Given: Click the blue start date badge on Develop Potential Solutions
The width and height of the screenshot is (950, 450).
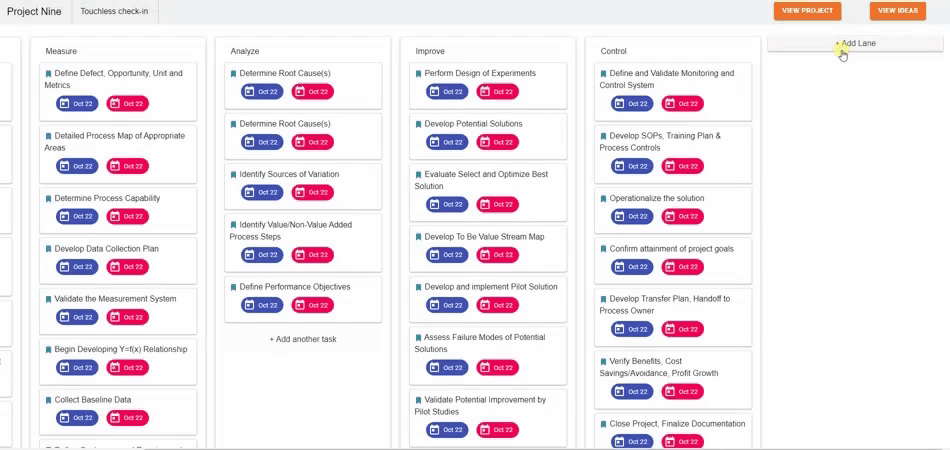Looking at the screenshot, I should pos(447,142).
